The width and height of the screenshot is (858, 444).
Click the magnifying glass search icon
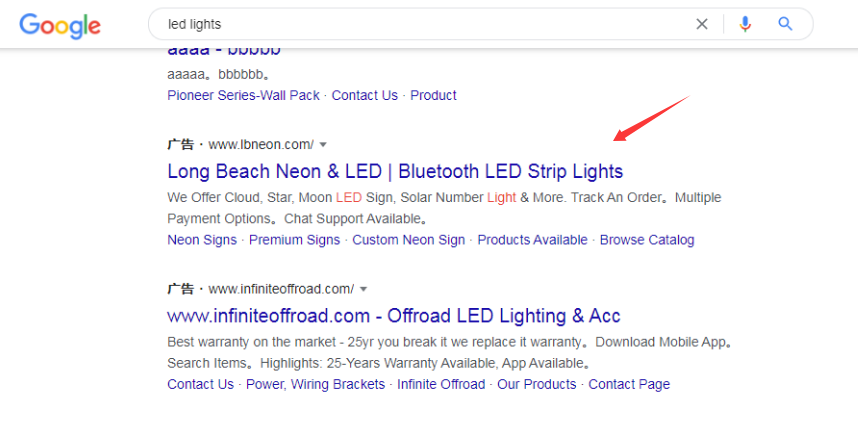point(785,24)
